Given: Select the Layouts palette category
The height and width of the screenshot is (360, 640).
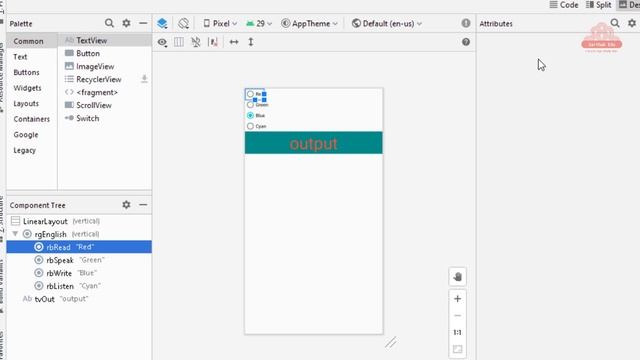Looking at the screenshot, I should pos(26,103).
